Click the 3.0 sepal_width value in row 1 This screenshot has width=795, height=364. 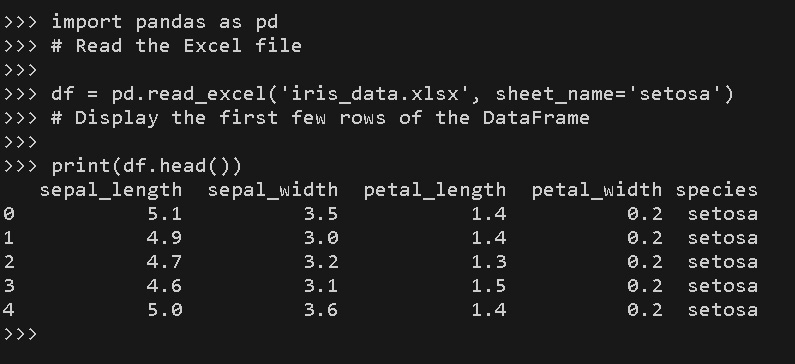click(x=321, y=238)
